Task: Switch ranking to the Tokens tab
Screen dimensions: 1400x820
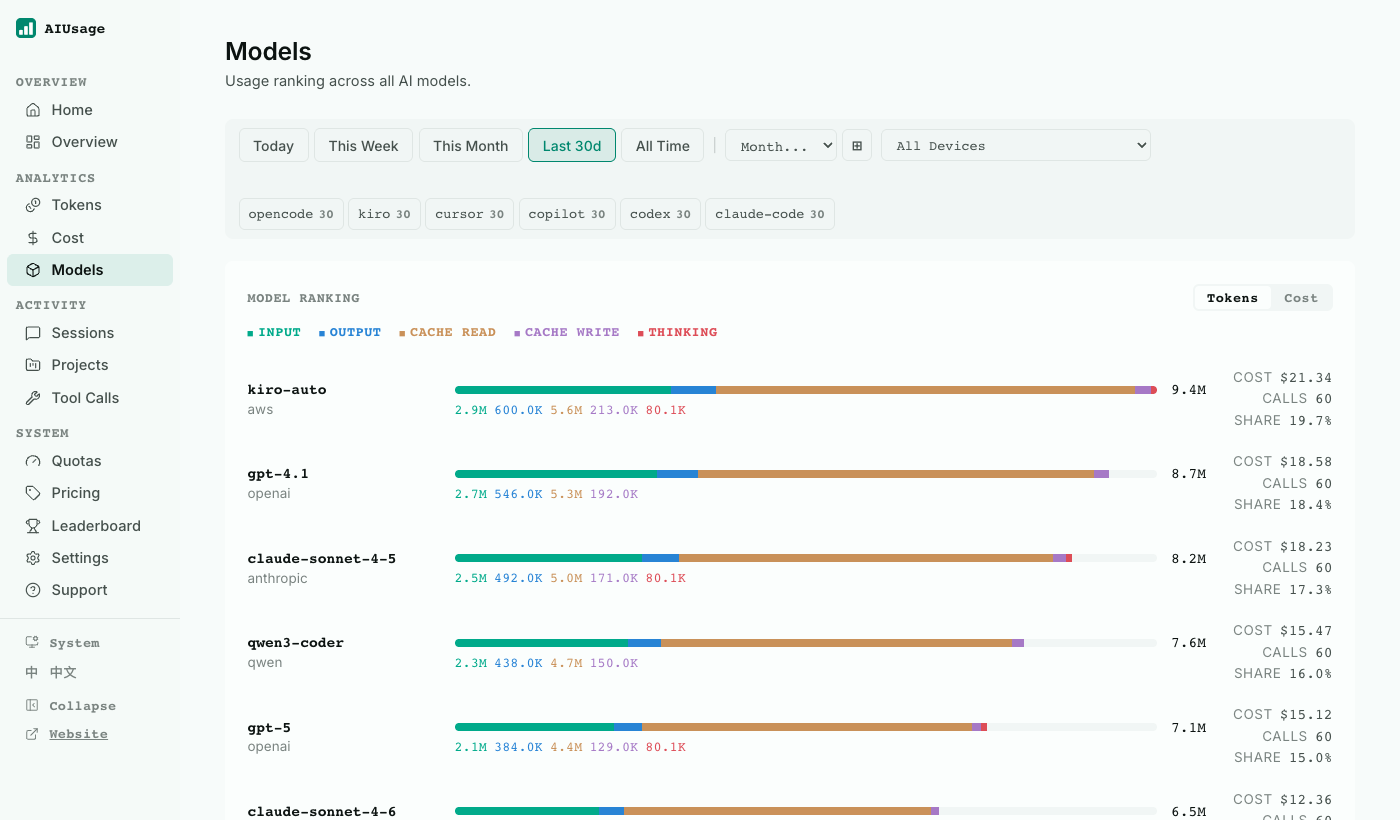Action: pyautogui.click(x=1232, y=298)
